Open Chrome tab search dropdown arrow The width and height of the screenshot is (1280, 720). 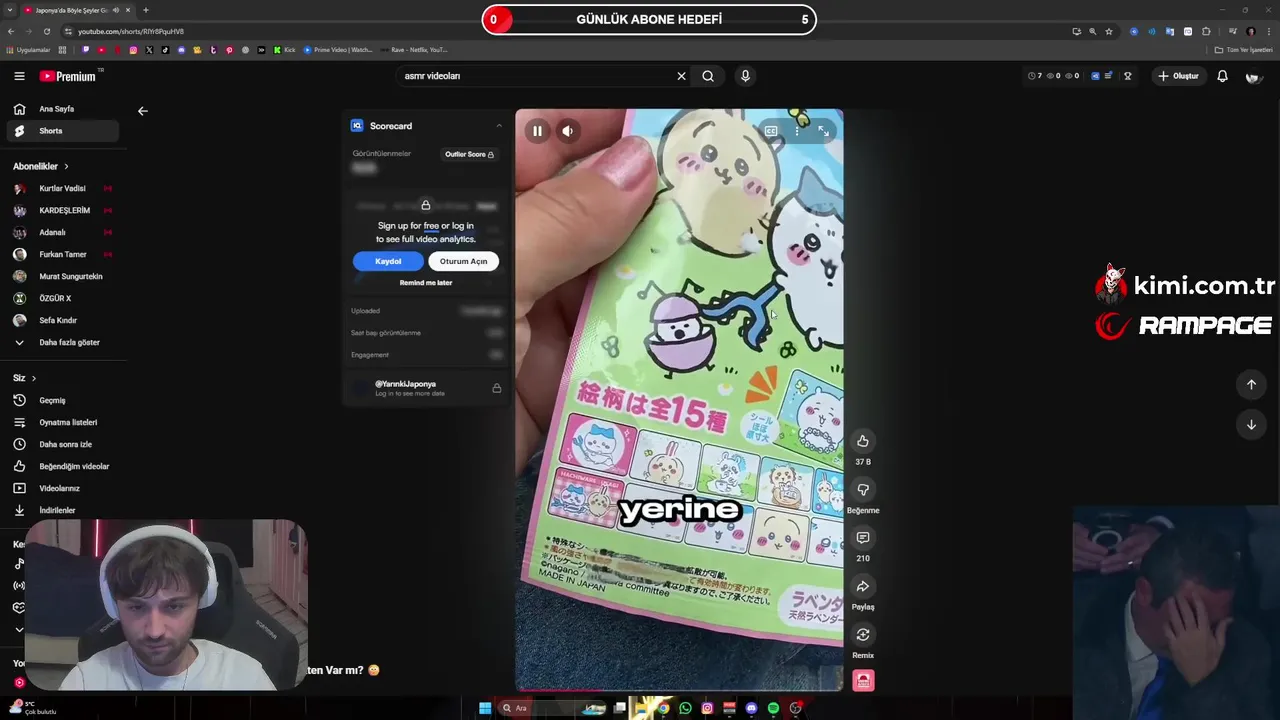tap(10, 10)
